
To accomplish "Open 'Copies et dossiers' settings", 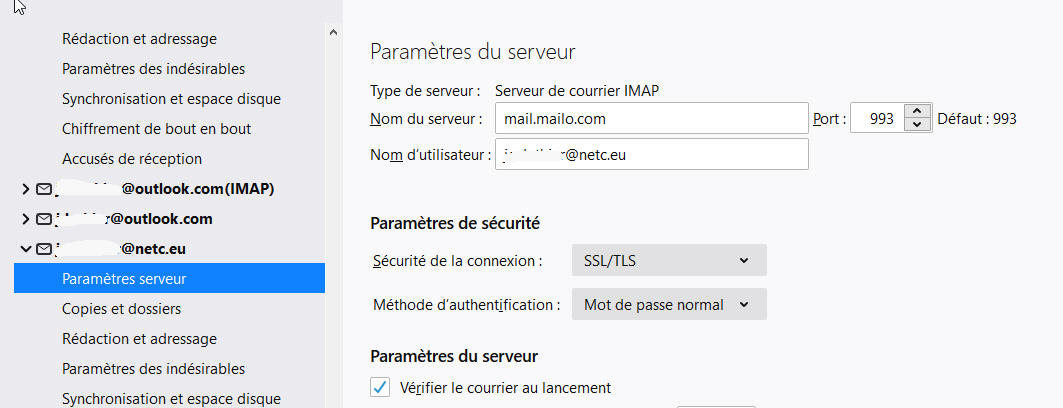I will (x=121, y=309).
